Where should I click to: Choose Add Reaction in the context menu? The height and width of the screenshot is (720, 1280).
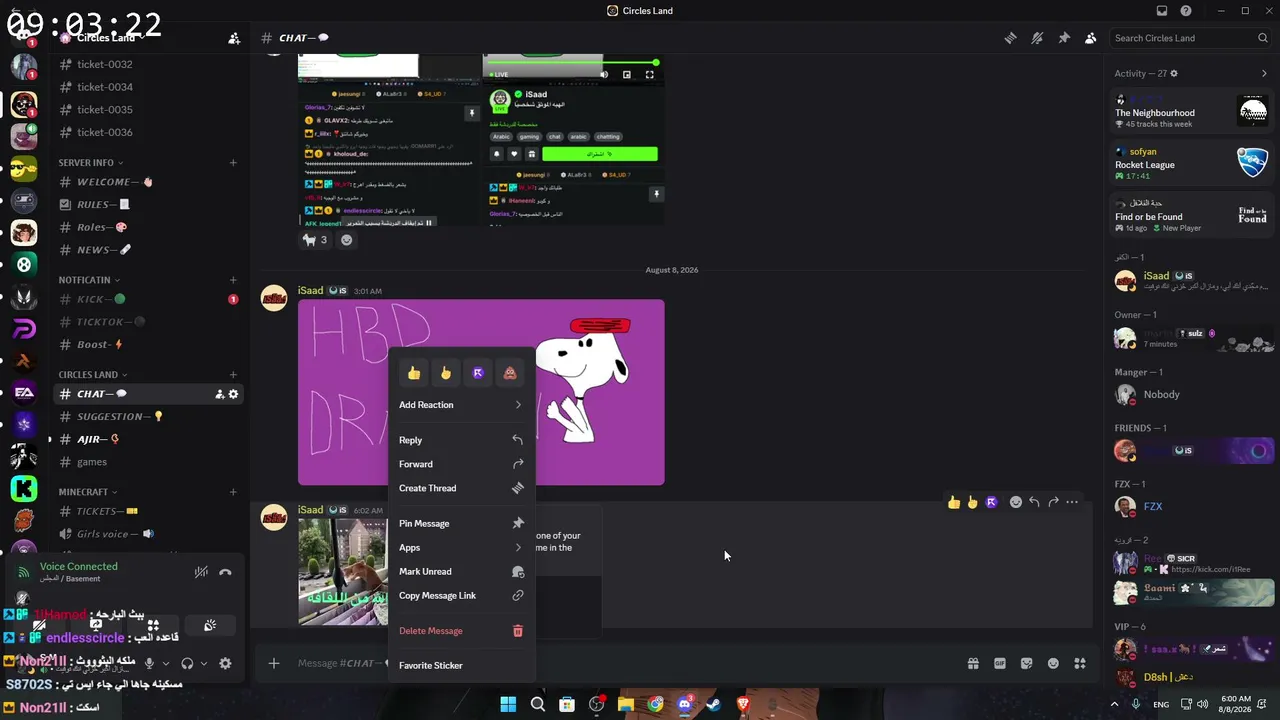[x=461, y=405]
